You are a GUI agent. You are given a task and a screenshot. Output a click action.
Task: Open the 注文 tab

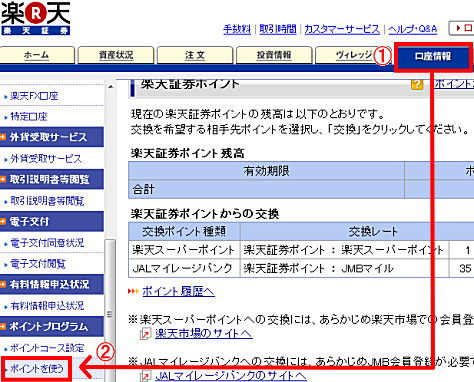click(x=195, y=55)
